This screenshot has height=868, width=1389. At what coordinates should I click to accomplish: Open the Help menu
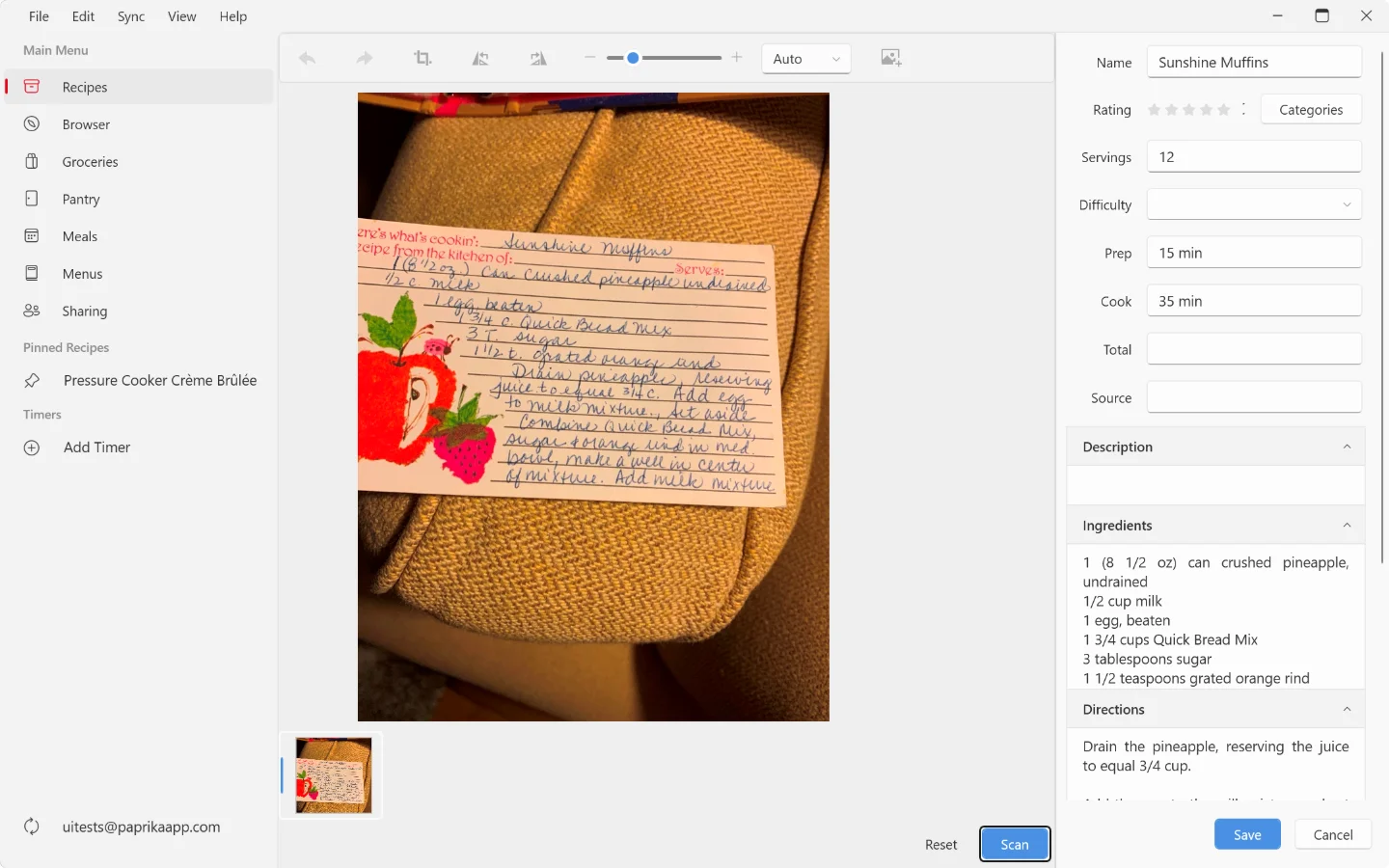tap(233, 16)
